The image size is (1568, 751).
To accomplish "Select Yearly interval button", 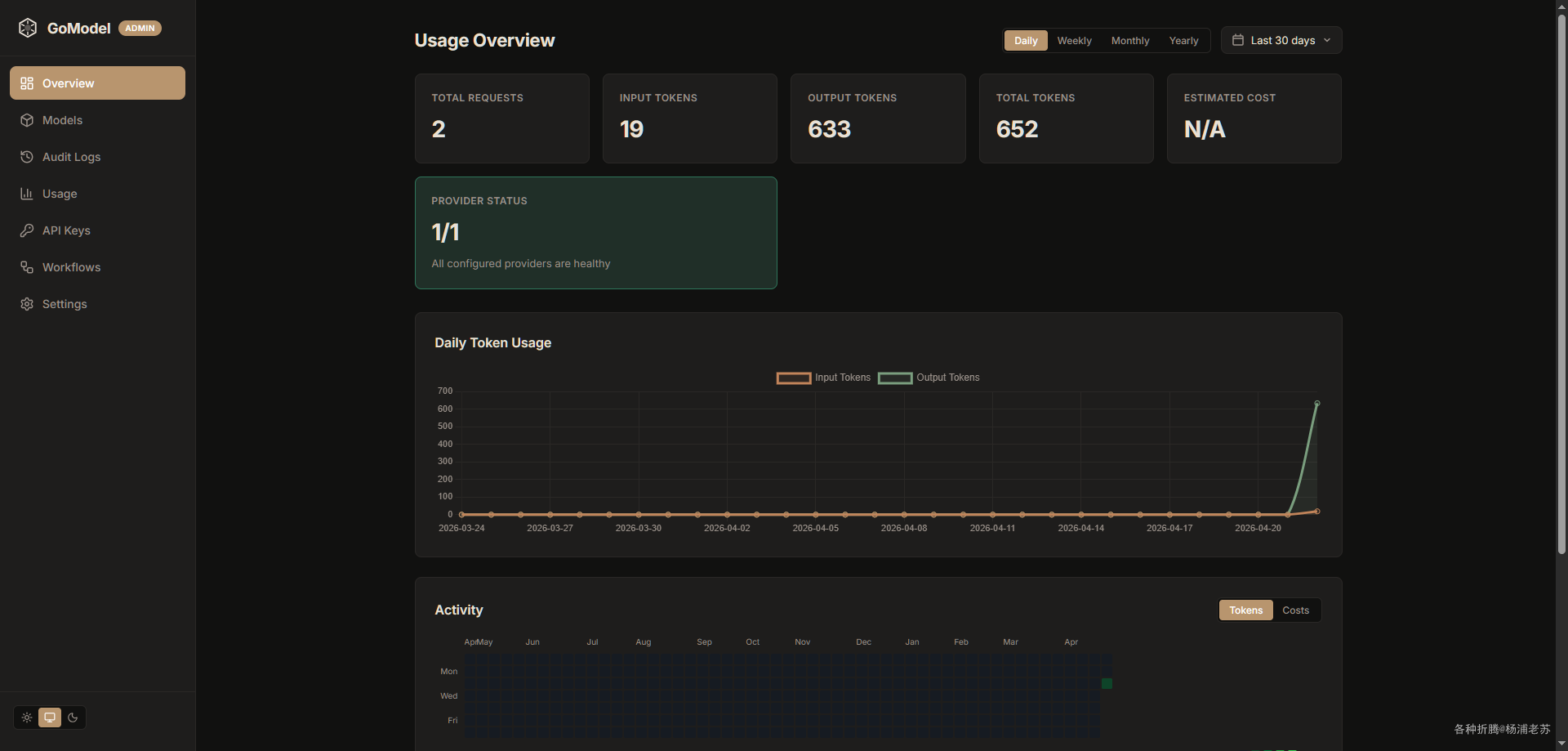I will click(x=1183, y=40).
